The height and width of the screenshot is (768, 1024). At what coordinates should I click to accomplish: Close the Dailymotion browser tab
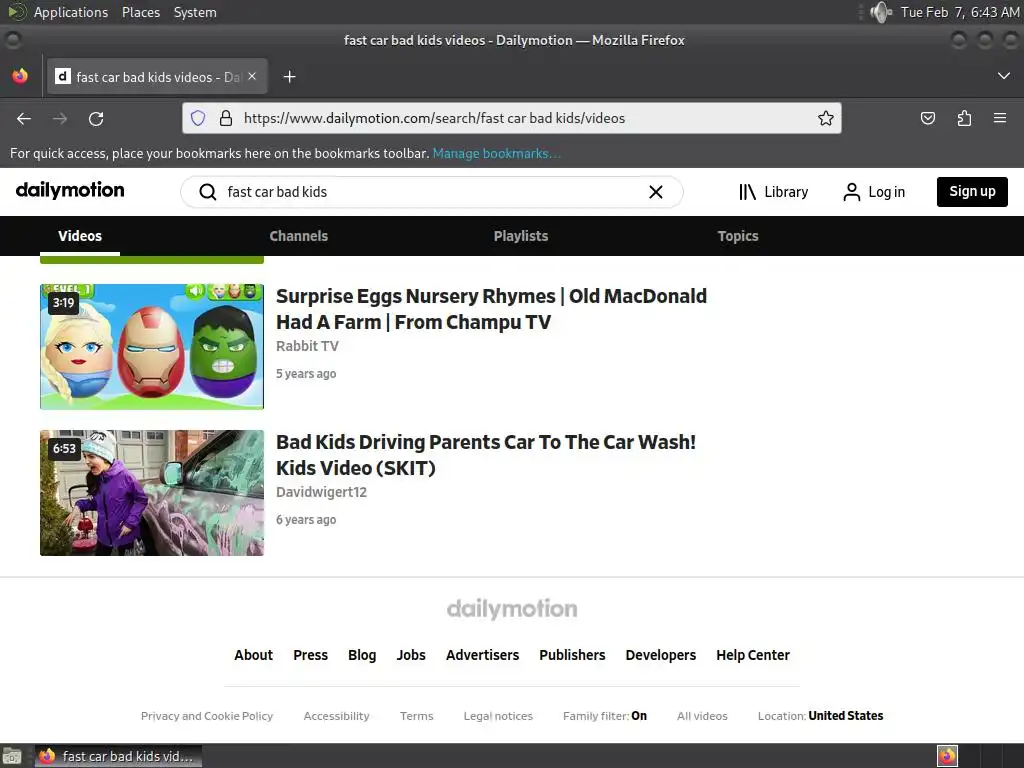point(252,76)
